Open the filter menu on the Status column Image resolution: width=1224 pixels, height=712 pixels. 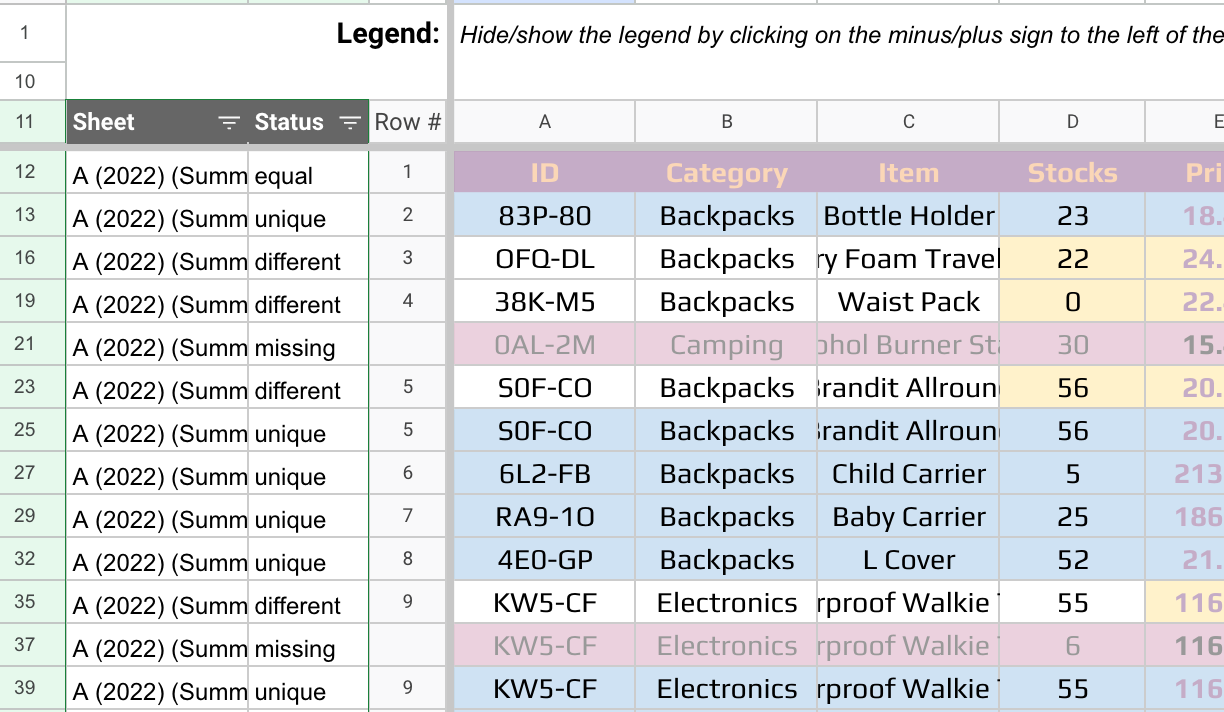tap(349, 122)
